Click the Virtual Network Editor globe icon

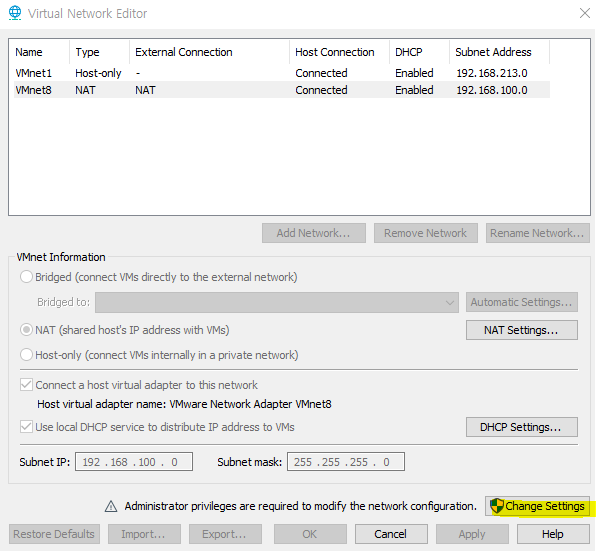[x=15, y=13]
